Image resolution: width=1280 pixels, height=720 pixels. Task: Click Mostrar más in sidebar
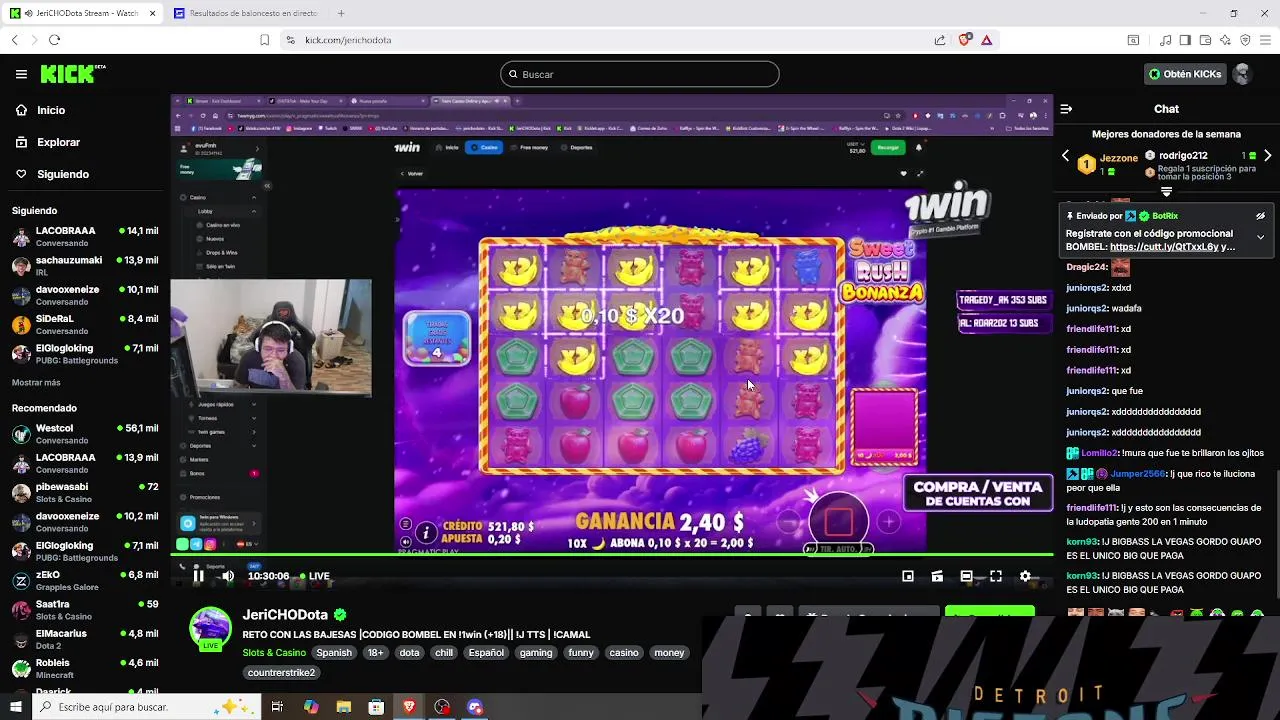coord(36,382)
